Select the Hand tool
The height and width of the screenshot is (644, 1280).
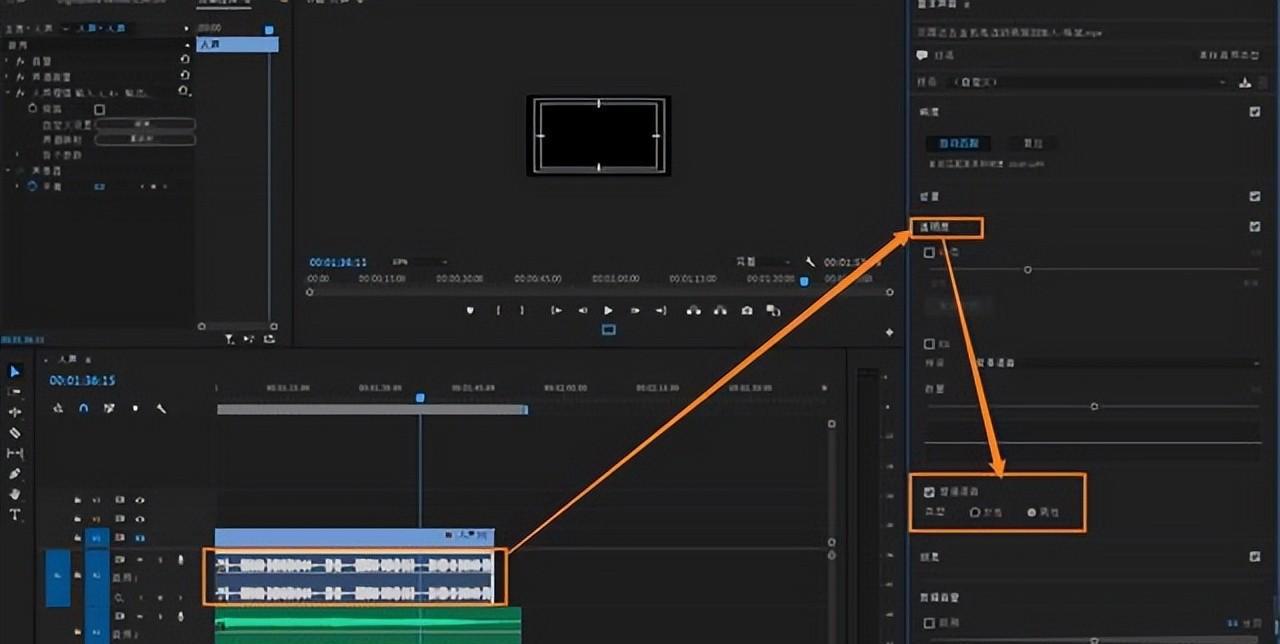(15, 494)
